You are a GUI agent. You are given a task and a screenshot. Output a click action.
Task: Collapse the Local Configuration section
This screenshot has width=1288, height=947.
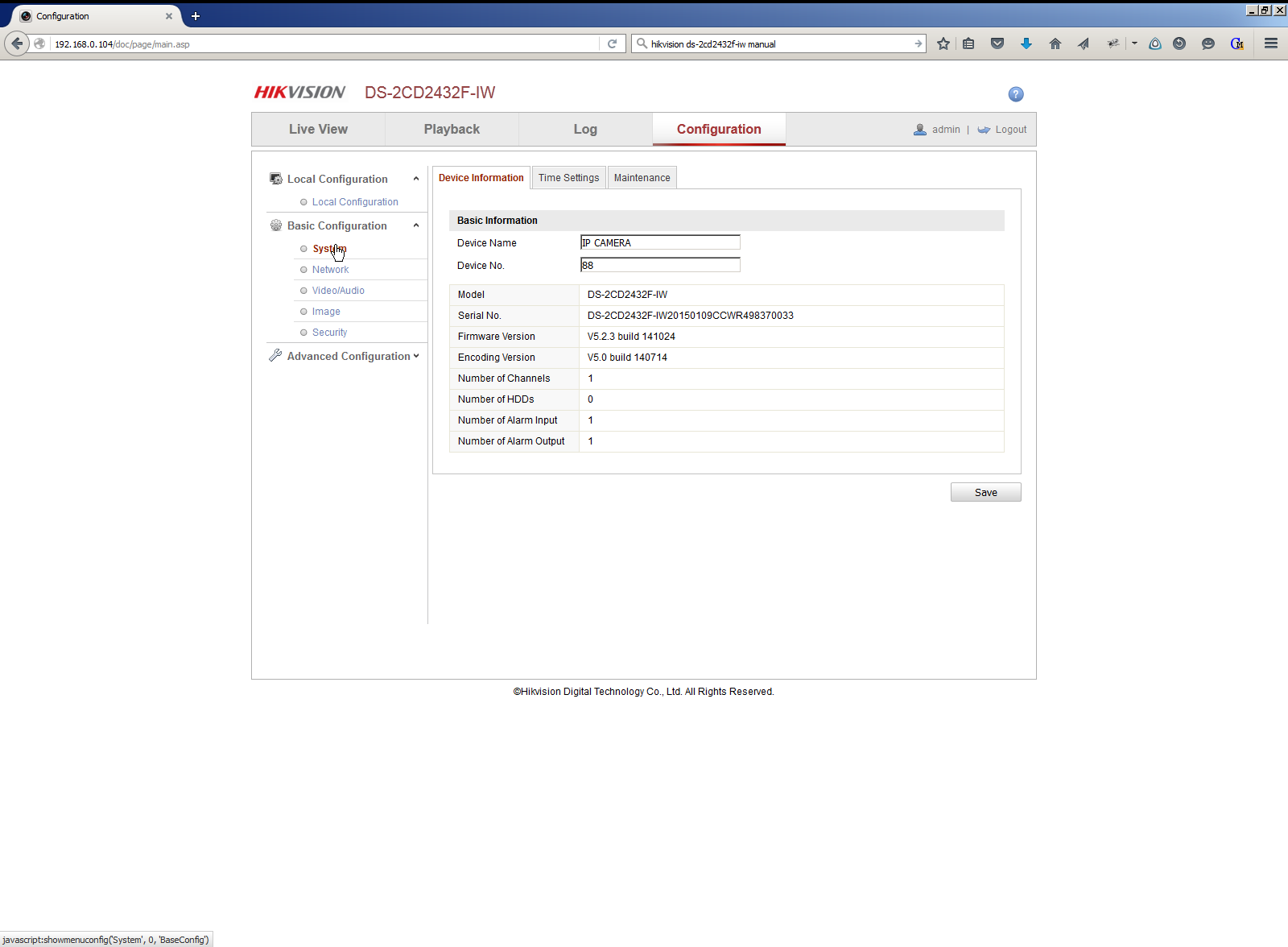tap(416, 179)
